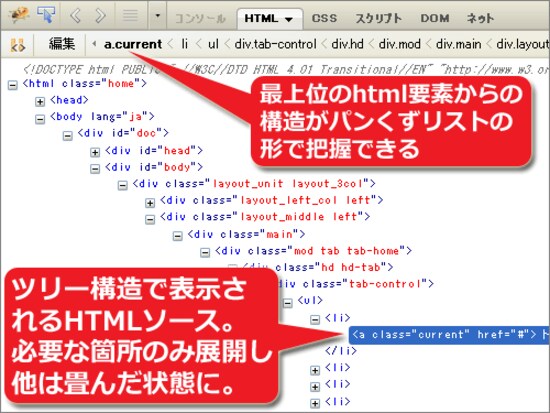Click the <head> tag text

click(69, 100)
